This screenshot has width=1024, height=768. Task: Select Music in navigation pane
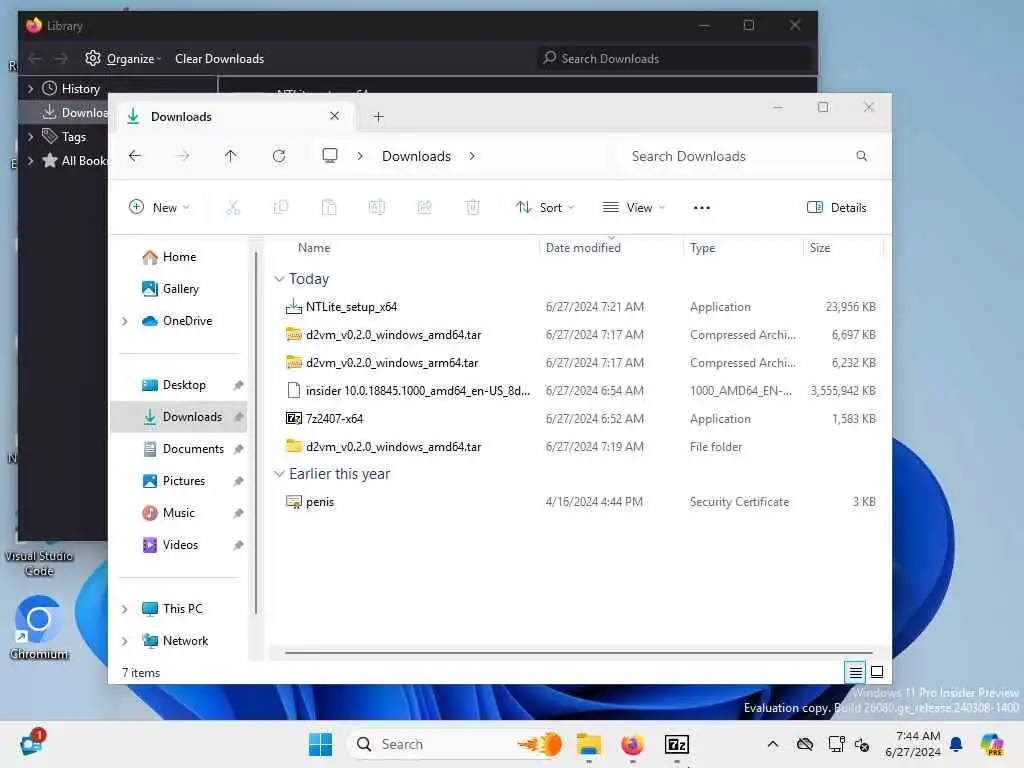pyautogui.click(x=178, y=513)
